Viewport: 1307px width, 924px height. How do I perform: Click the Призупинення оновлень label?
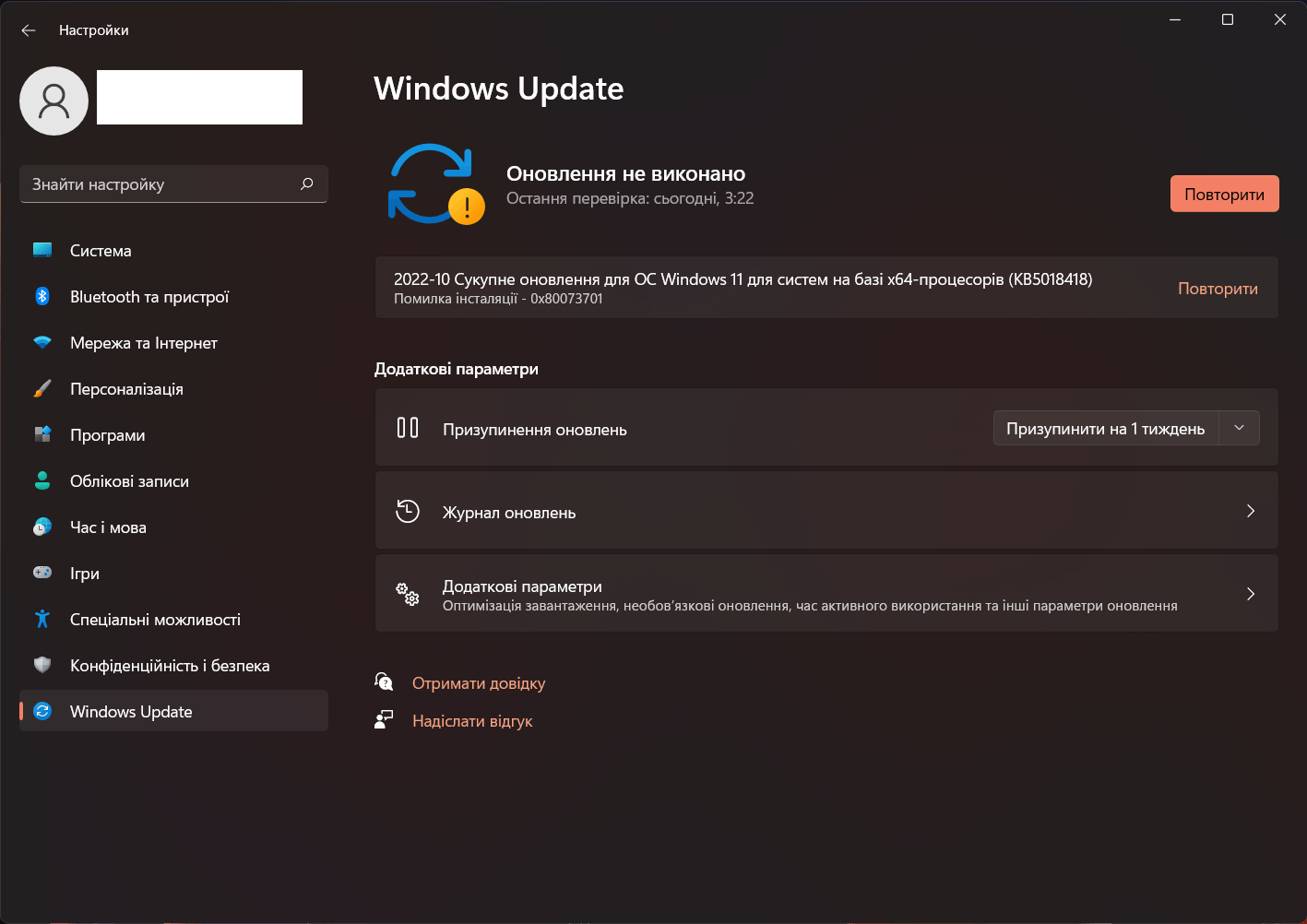[535, 430]
